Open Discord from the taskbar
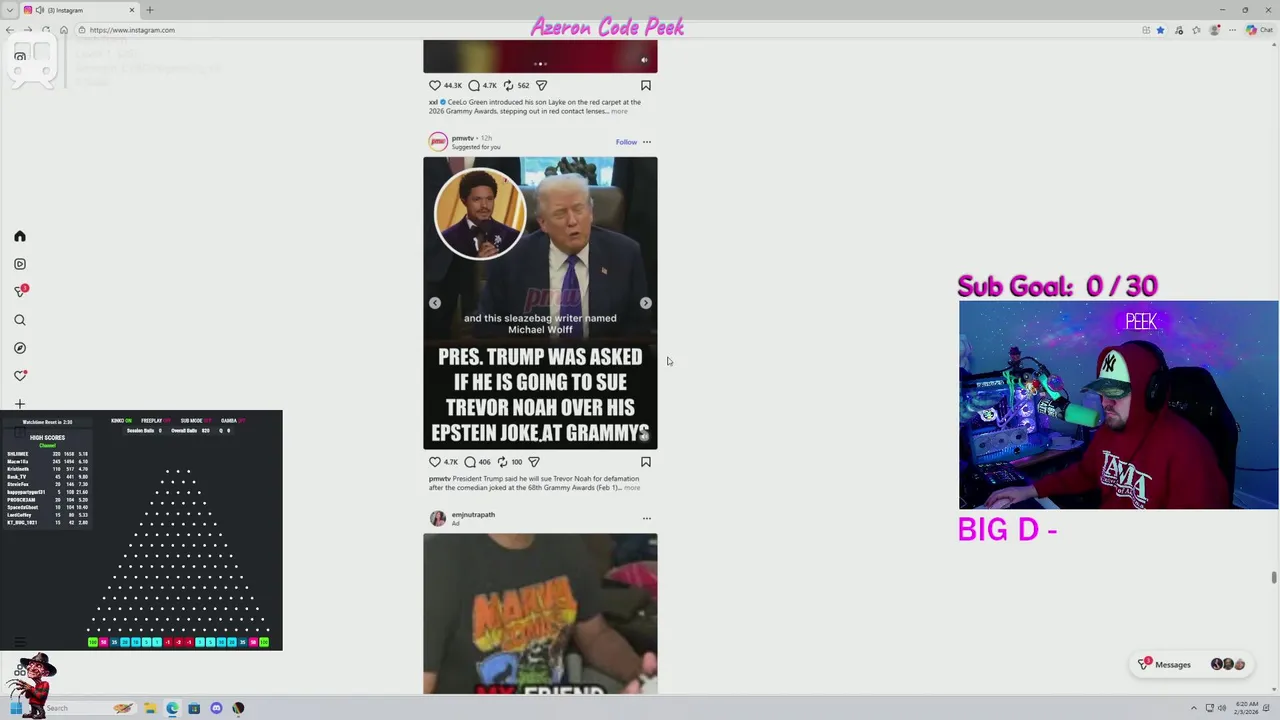 coord(216,708)
